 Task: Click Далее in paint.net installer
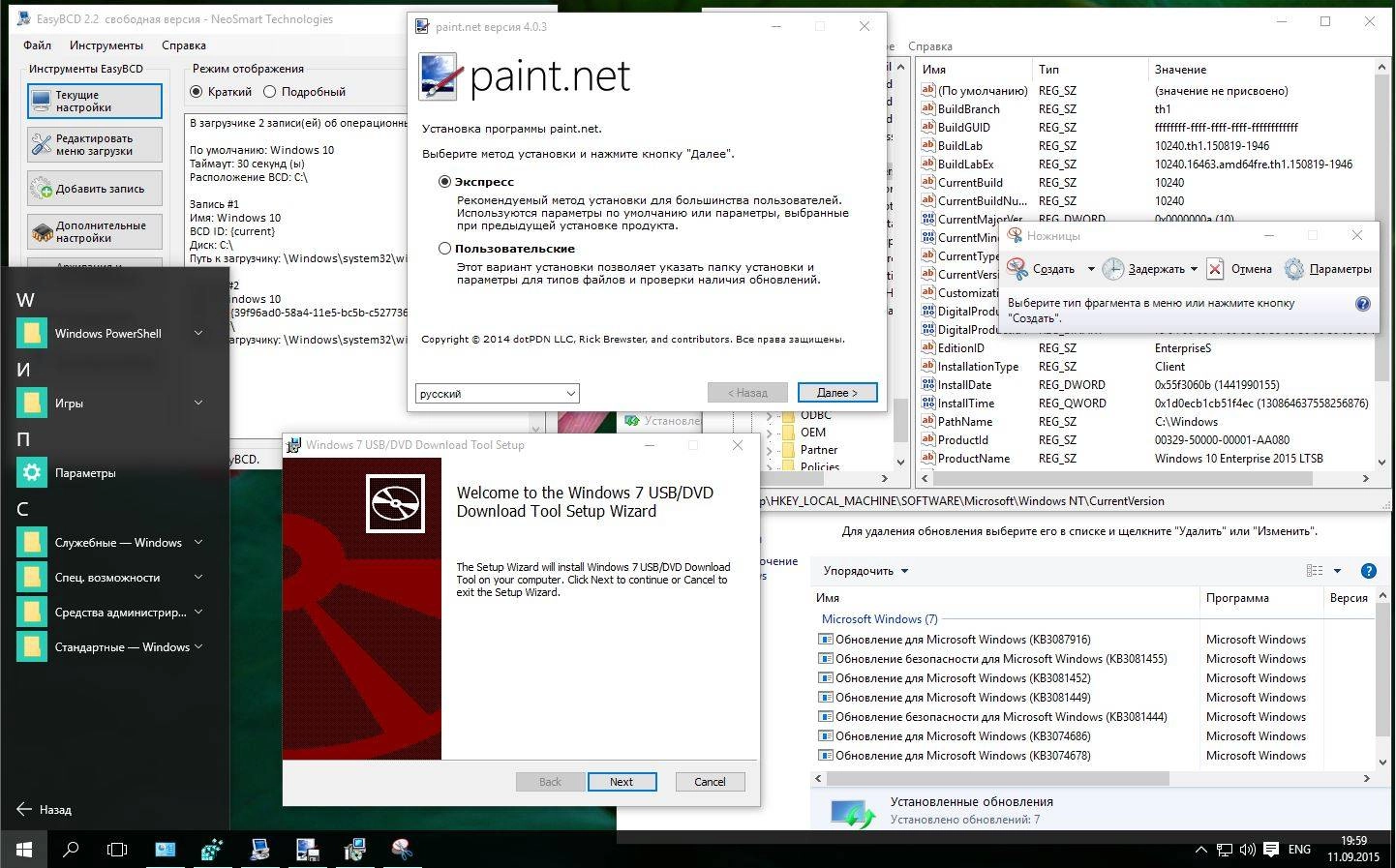point(837,393)
